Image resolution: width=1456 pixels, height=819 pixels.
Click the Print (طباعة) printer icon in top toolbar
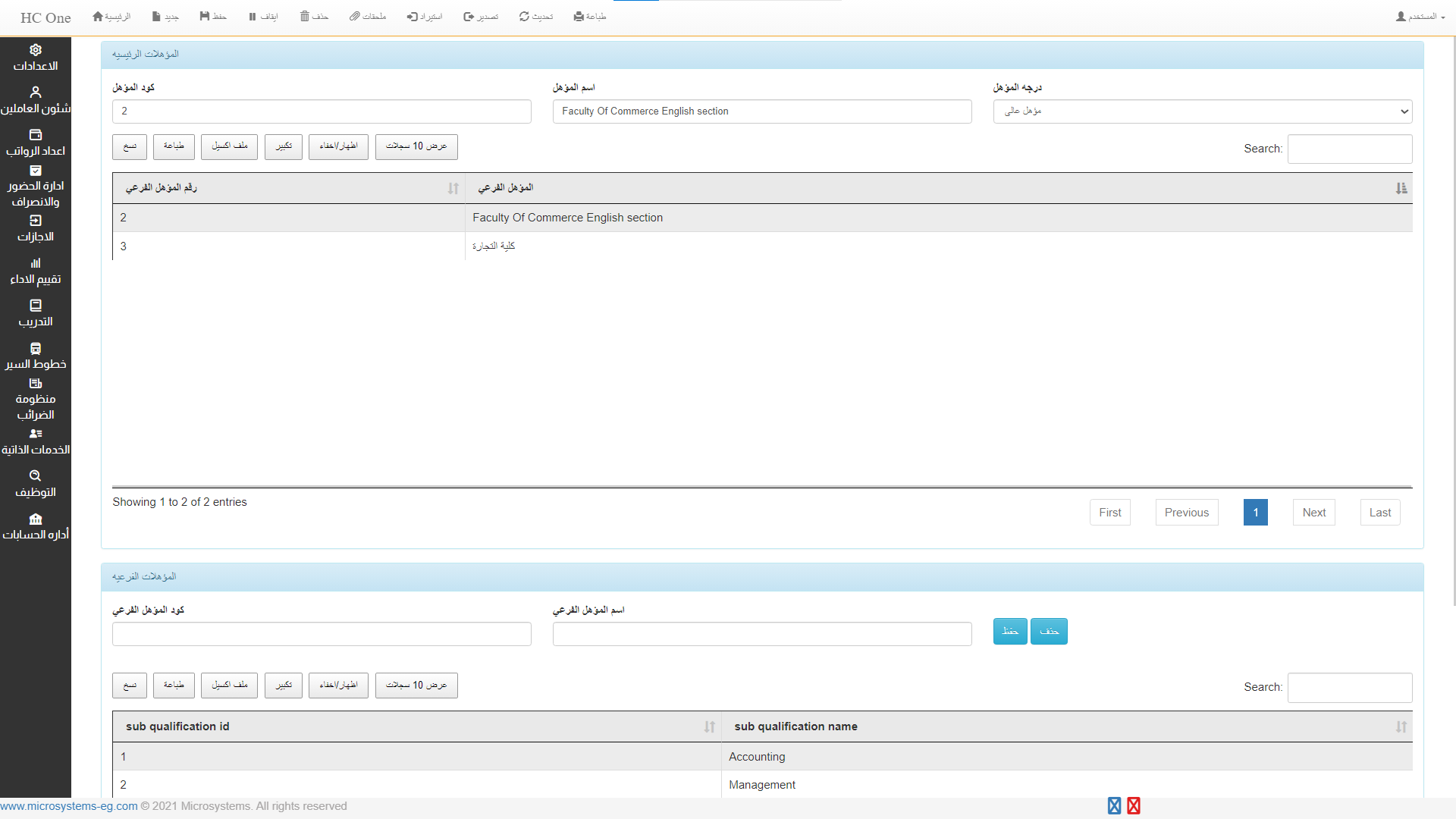coord(590,17)
